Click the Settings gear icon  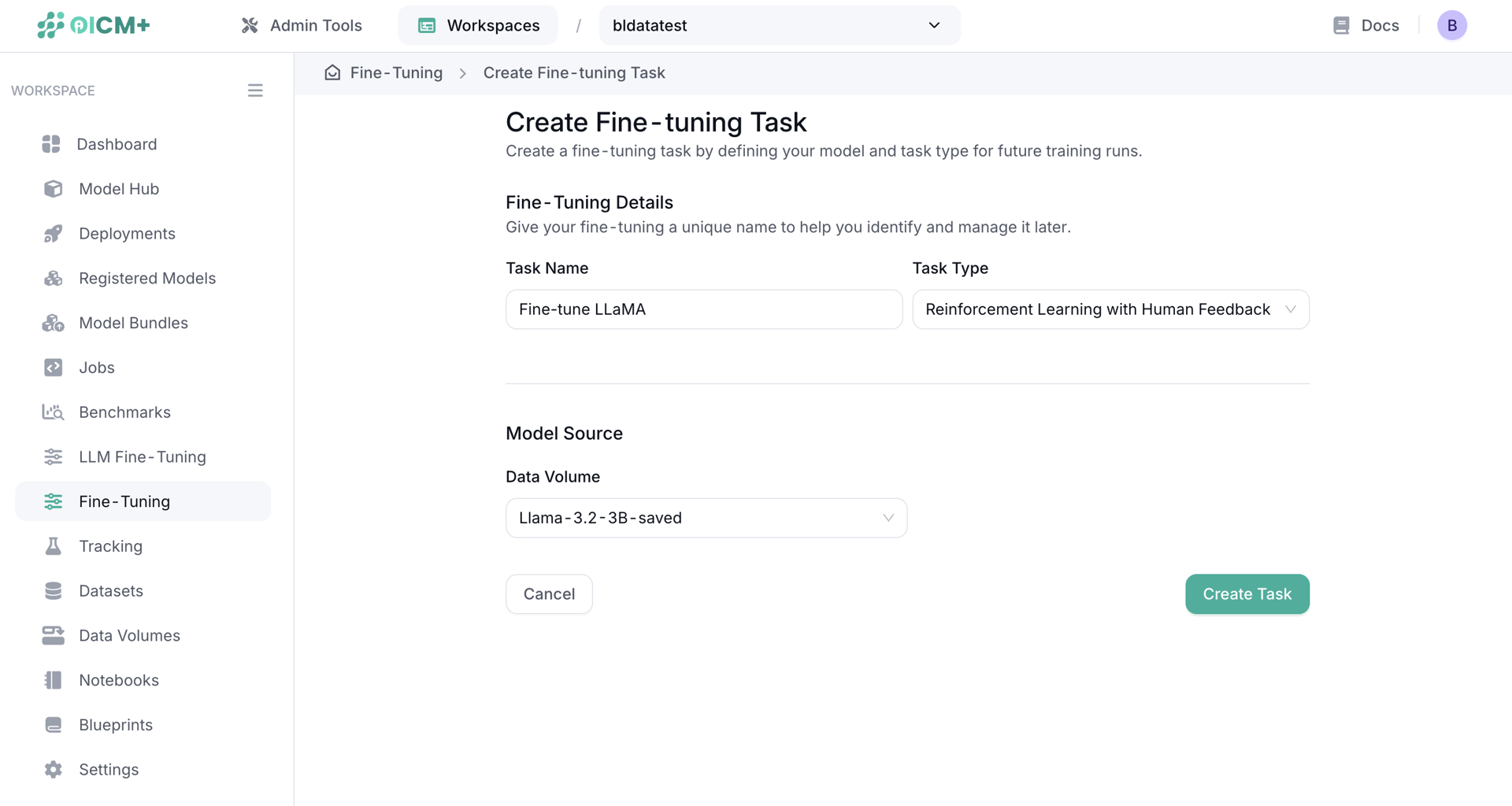point(53,770)
